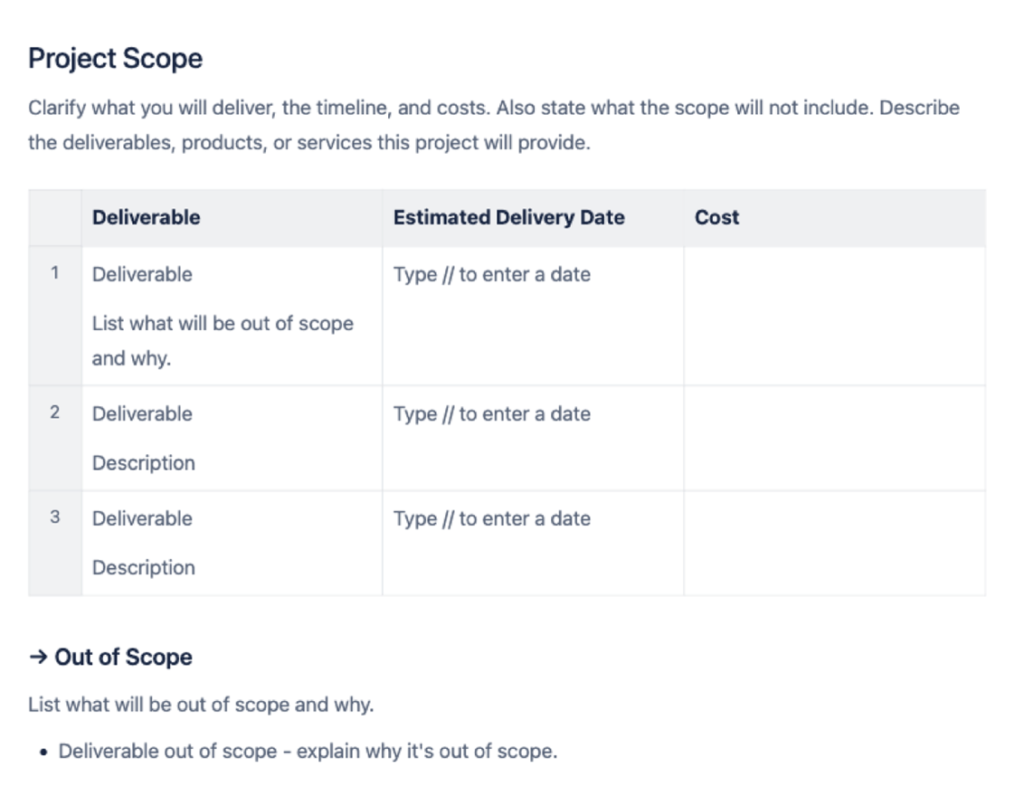This screenshot has height=787, width=1024.
Task: Click row number 2 cell
Action: pyautogui.click(x=55, y=412)
